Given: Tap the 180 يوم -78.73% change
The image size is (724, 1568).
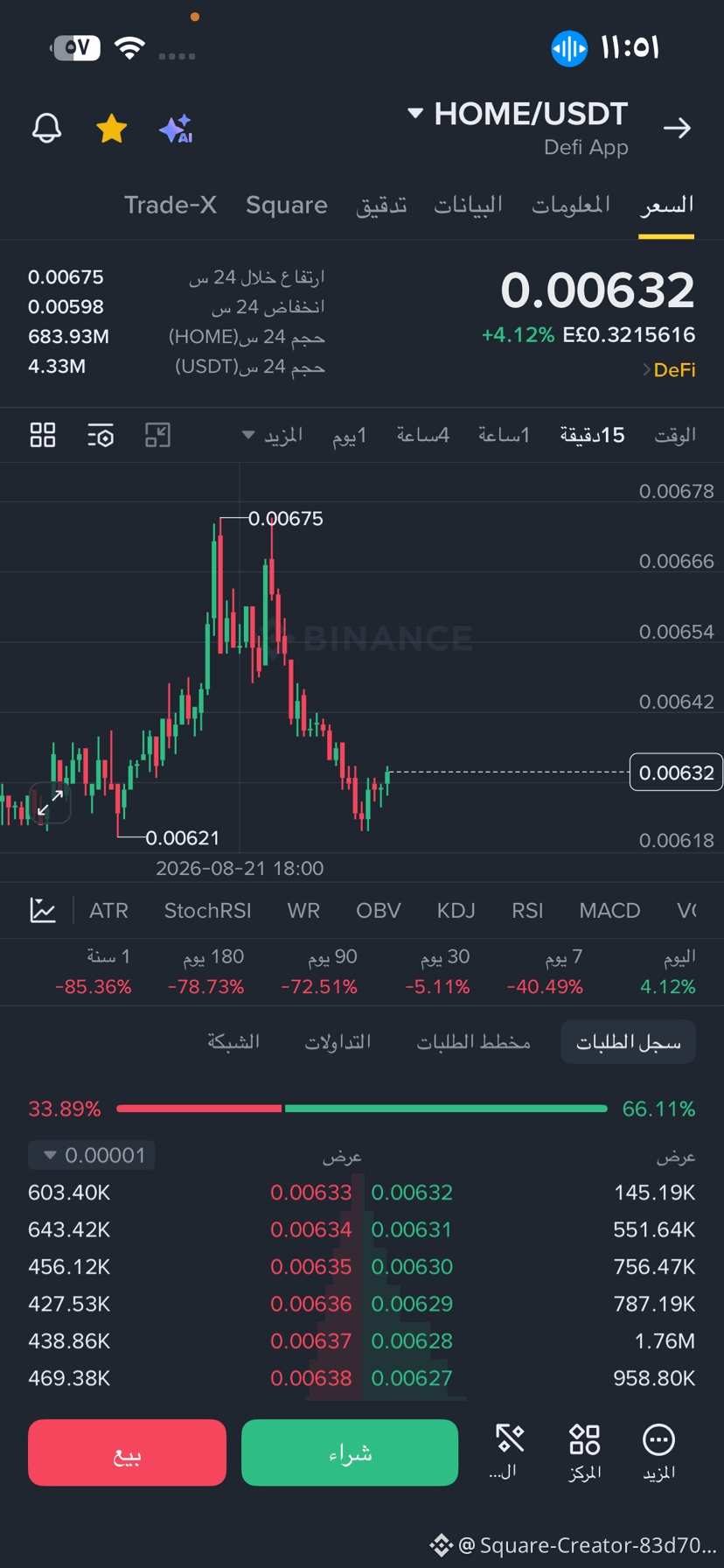Looking at the screenshot, I should (205, 971).
